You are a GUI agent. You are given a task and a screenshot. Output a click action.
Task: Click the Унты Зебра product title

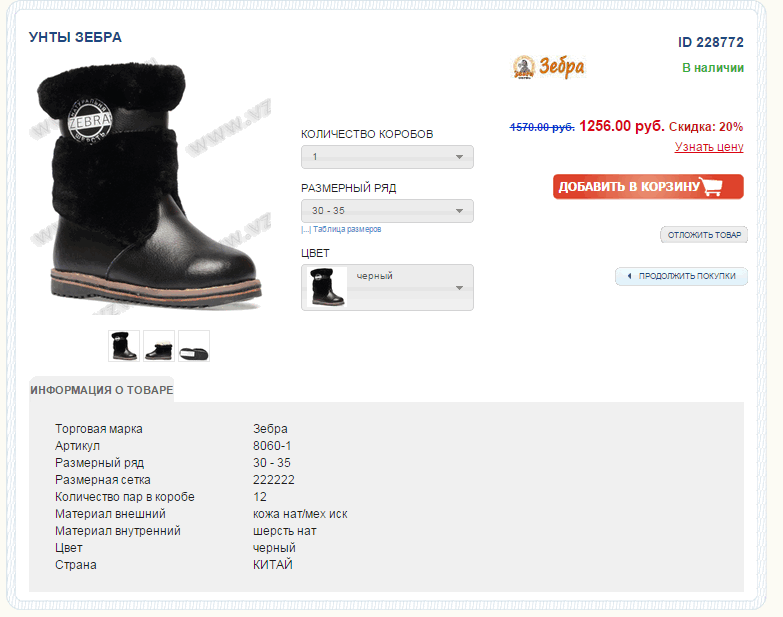coord(75,37)
